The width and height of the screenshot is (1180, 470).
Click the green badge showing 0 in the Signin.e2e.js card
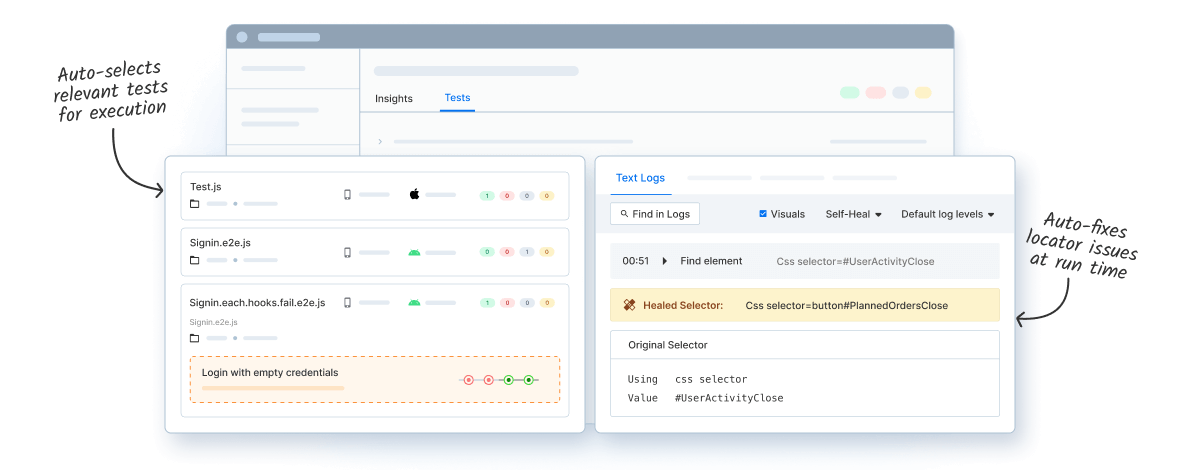[487, 252]
